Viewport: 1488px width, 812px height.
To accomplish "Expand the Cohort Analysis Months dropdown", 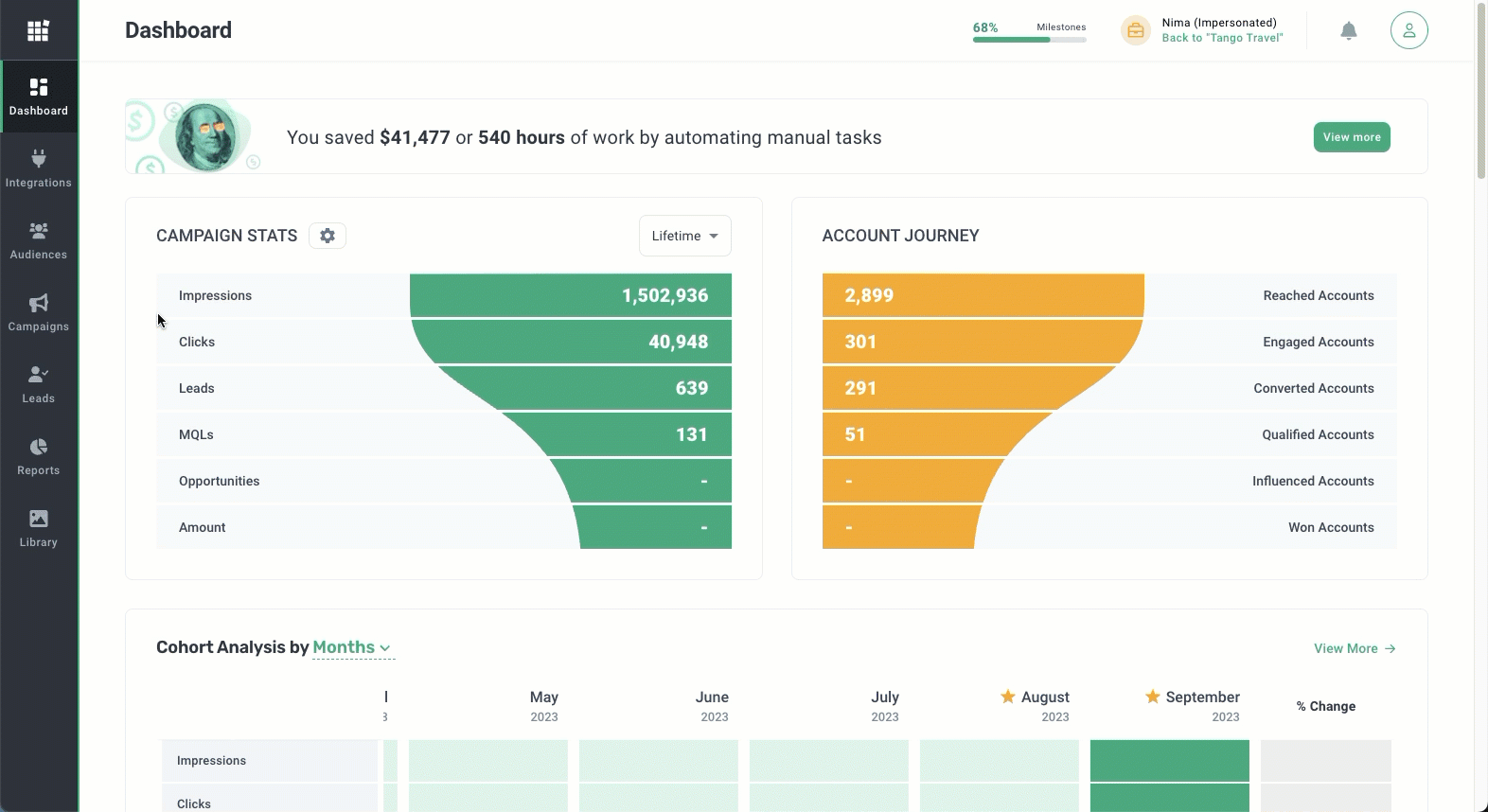I will (x=352, y=647).
